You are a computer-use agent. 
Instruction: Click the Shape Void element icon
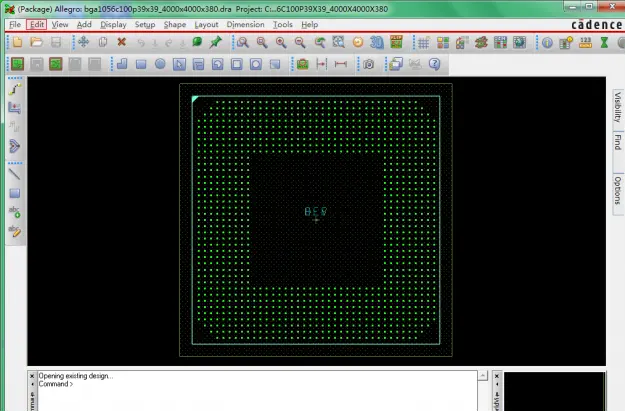click(x=198, y=64)
